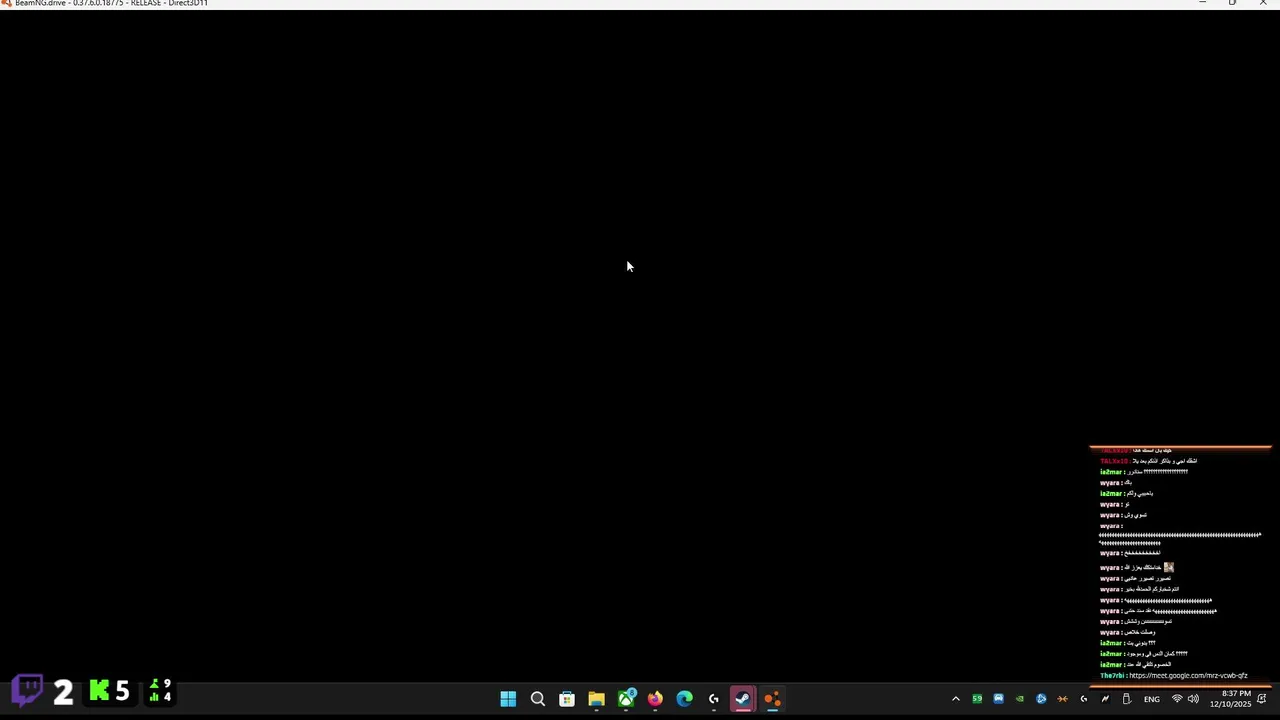1280x720 pixels.
Task: Open File Explorer folder icon
Action: coord(596,699)
